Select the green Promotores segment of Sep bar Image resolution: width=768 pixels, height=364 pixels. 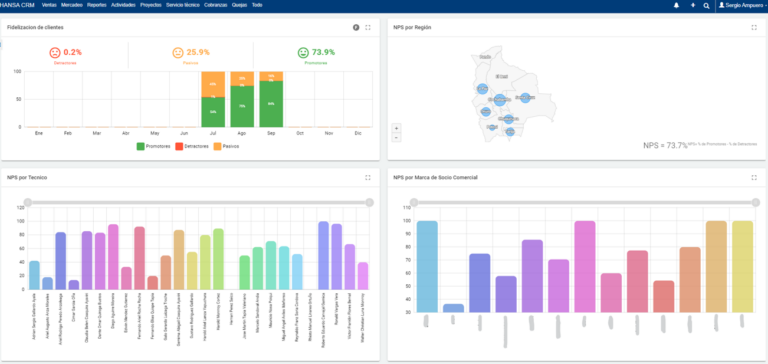pos(271,104)
